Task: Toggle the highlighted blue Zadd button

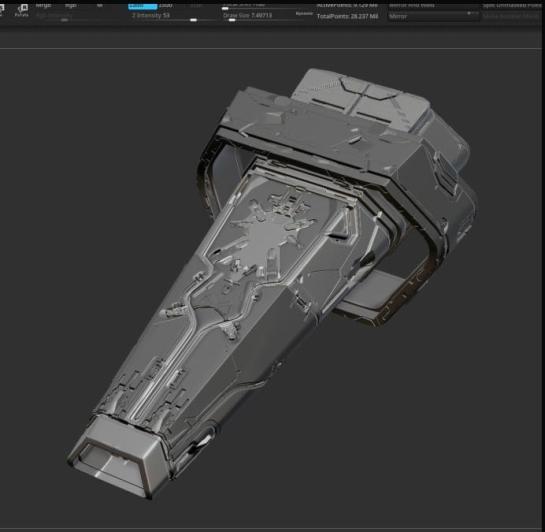Action: point(143,6)
